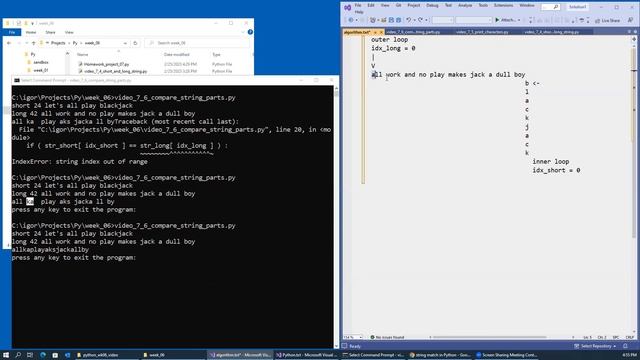Click the editor horizontal scrollbar
The width and height of the screenshot is (640, 360).
489,337
